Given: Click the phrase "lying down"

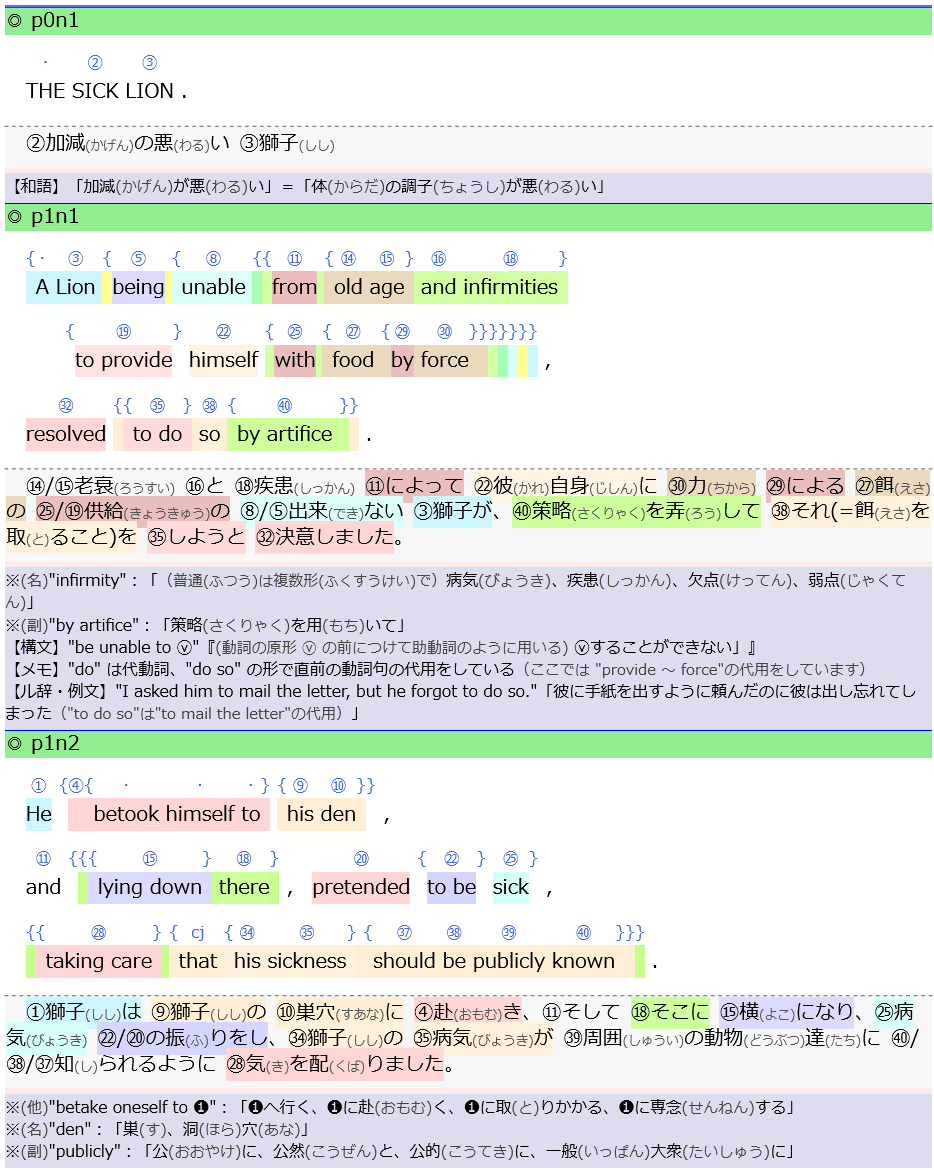Looking at the screenshot, I should pyautogui.click(x=149, y=887).
